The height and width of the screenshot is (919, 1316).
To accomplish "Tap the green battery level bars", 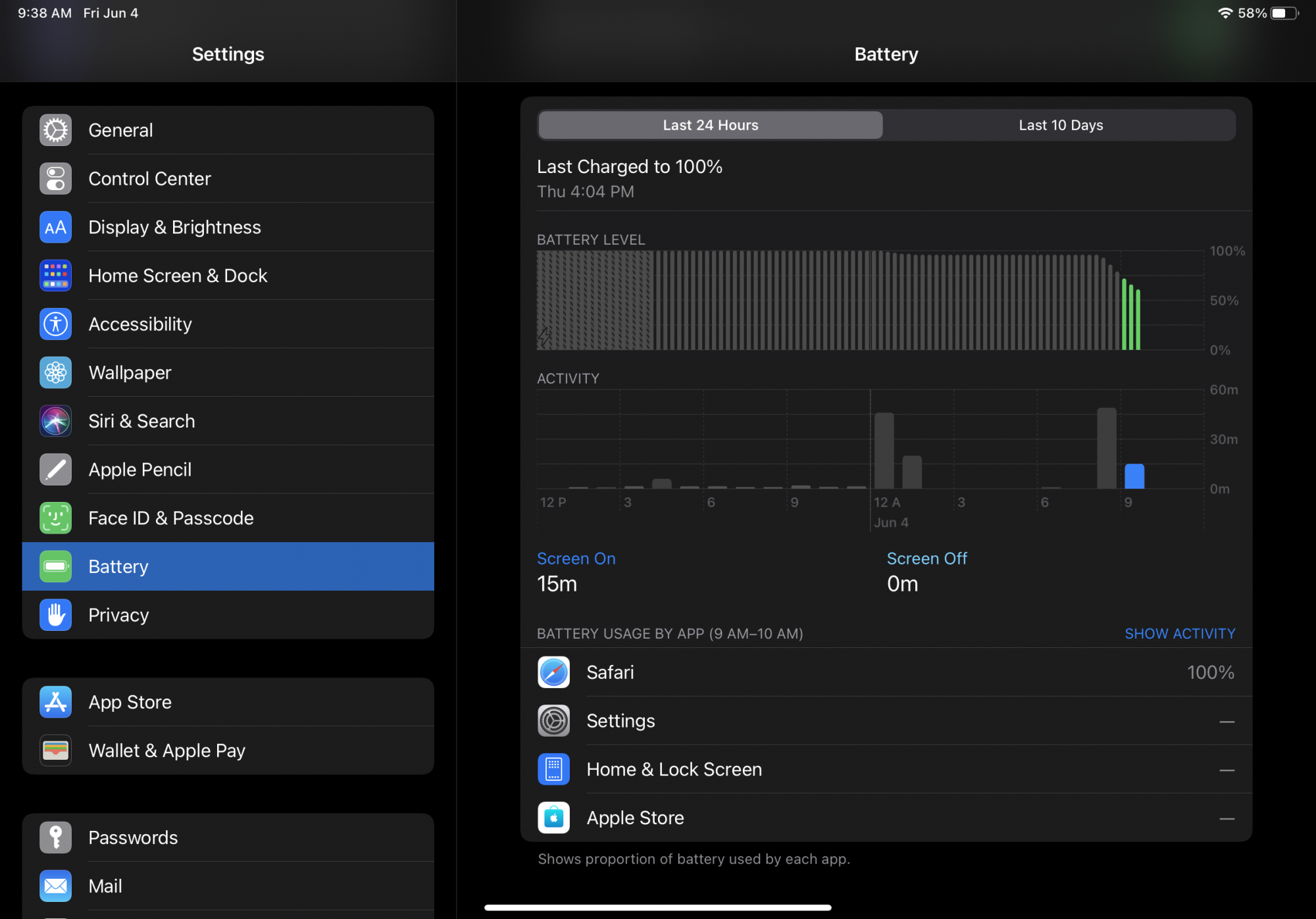I will click(1130, 316).
